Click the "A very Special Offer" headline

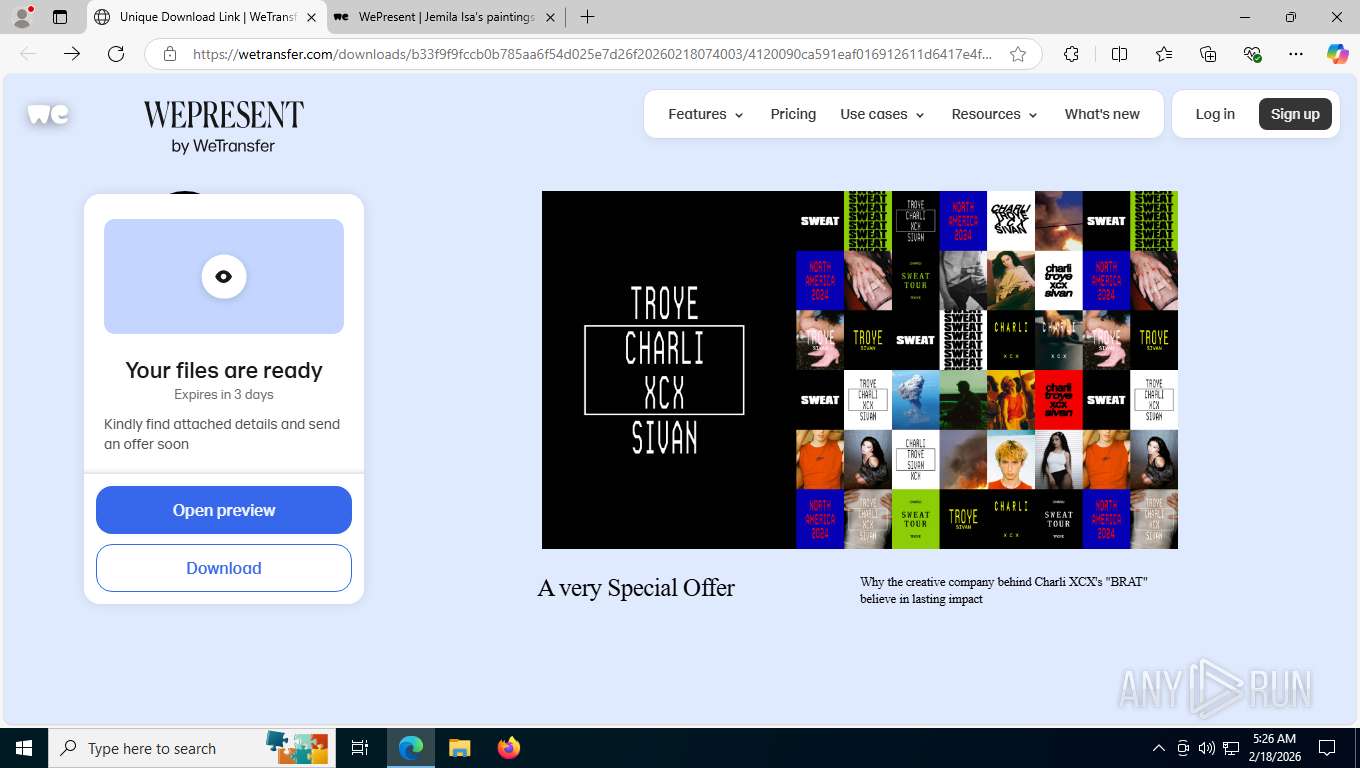click(x=636, y=588)
